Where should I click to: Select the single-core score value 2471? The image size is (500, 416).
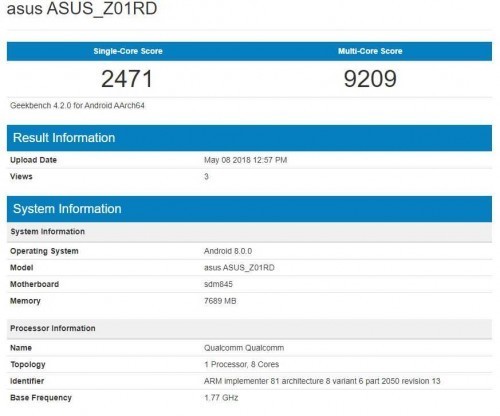[127, 79]
